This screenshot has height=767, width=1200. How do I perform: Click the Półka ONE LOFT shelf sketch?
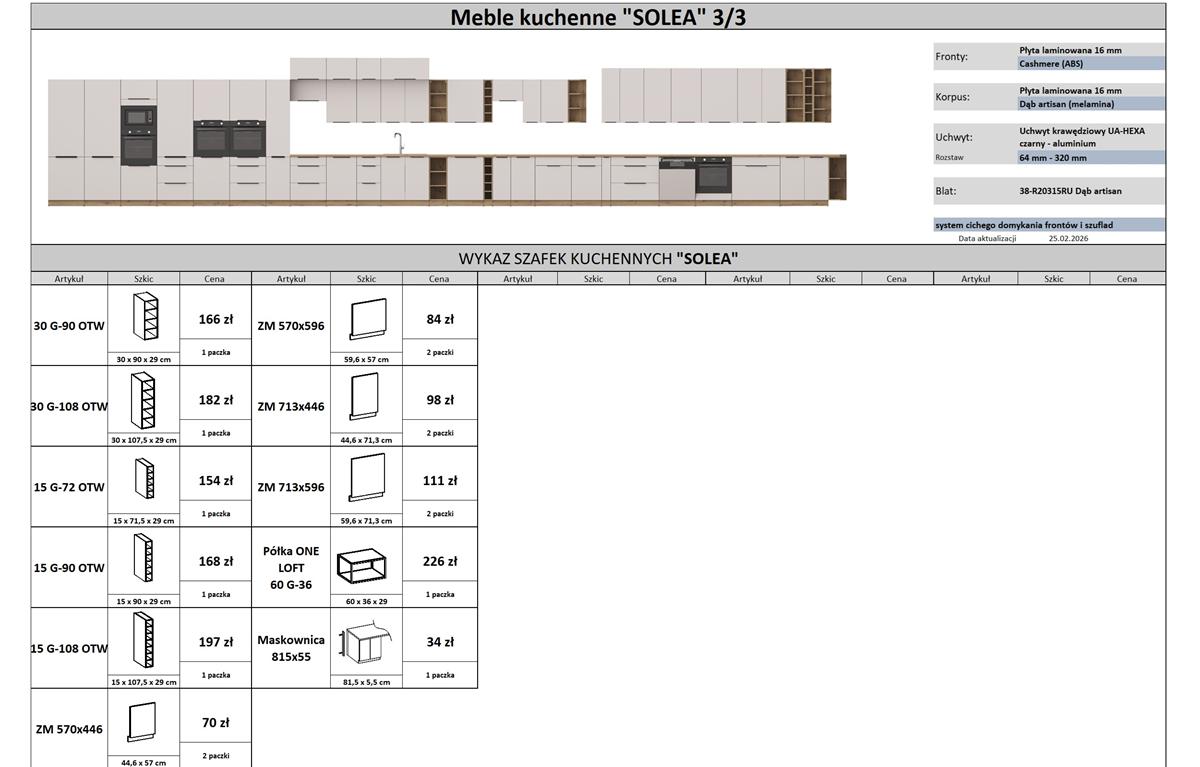[x=361, y=566]
